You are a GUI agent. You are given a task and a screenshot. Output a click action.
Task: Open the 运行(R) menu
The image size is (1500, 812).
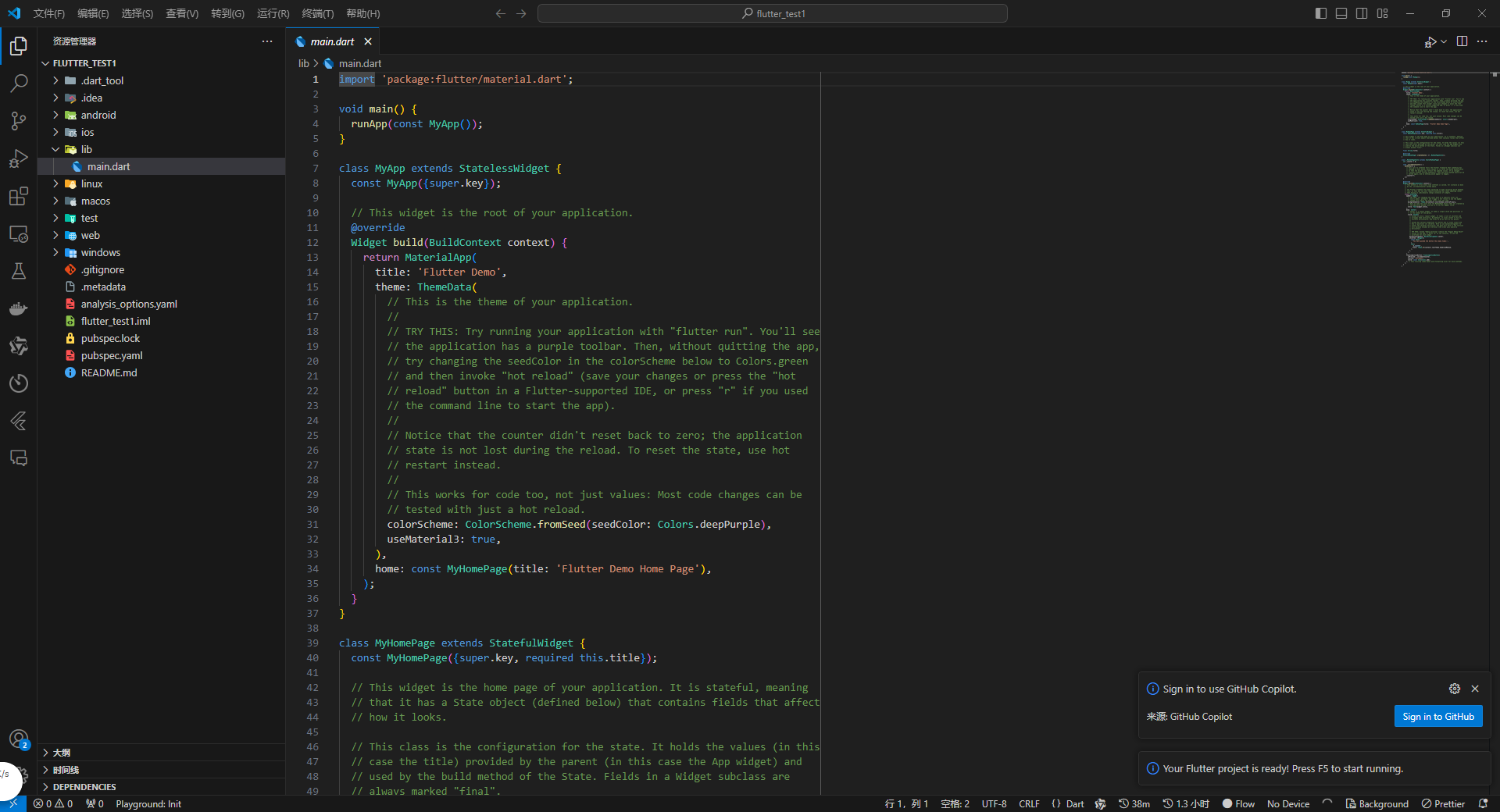coord(273,13)
